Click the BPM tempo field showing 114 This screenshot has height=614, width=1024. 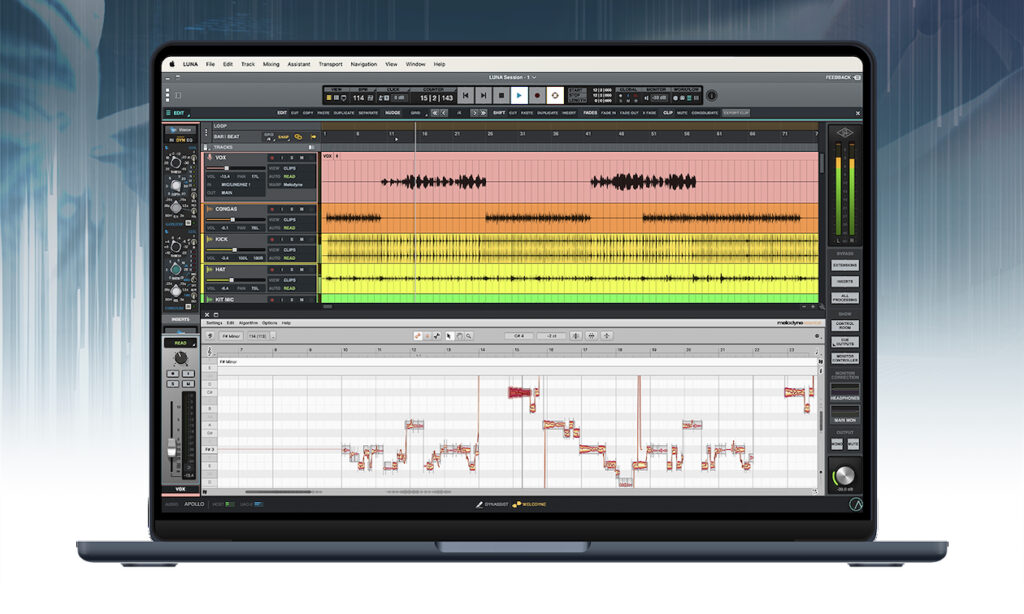[x=358, y=97]
